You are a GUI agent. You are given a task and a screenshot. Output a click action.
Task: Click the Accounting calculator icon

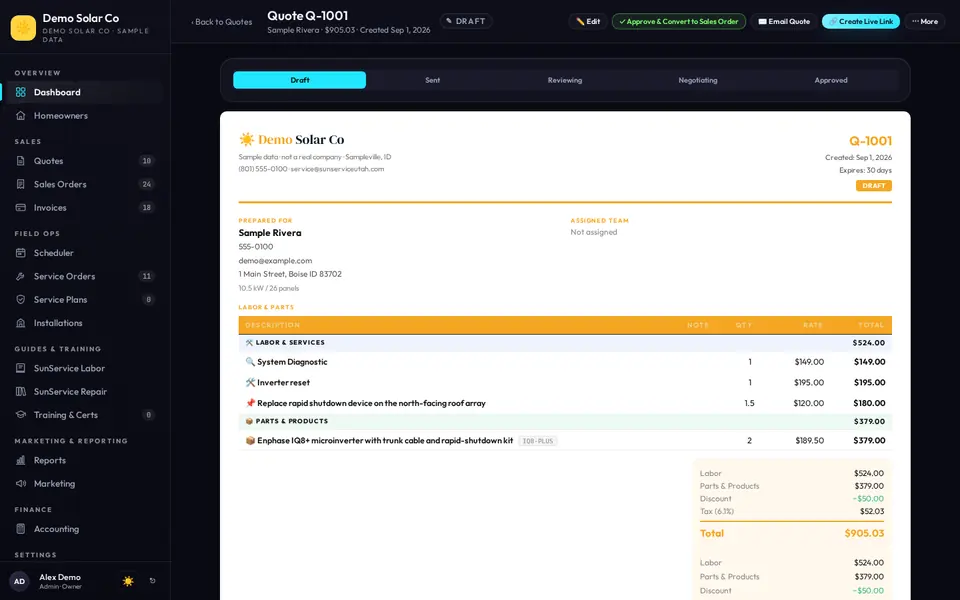pyautogui.click(x=21, y=528)
